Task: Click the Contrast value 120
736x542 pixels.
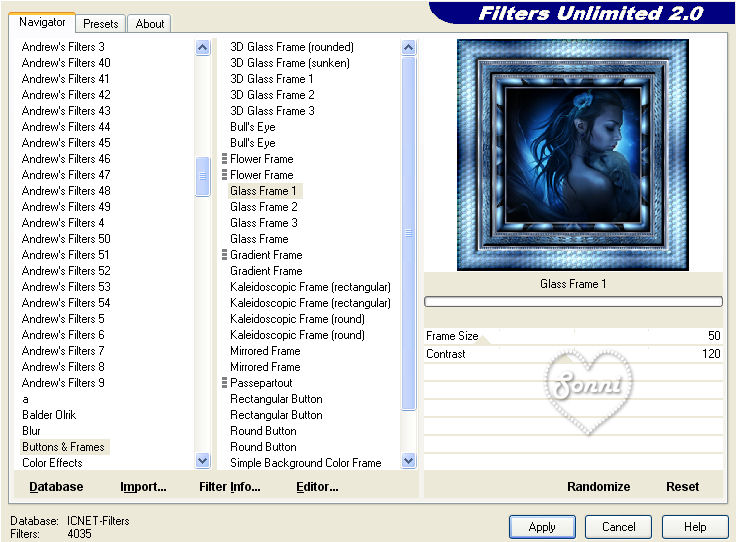Action: [x=711, y=354]
